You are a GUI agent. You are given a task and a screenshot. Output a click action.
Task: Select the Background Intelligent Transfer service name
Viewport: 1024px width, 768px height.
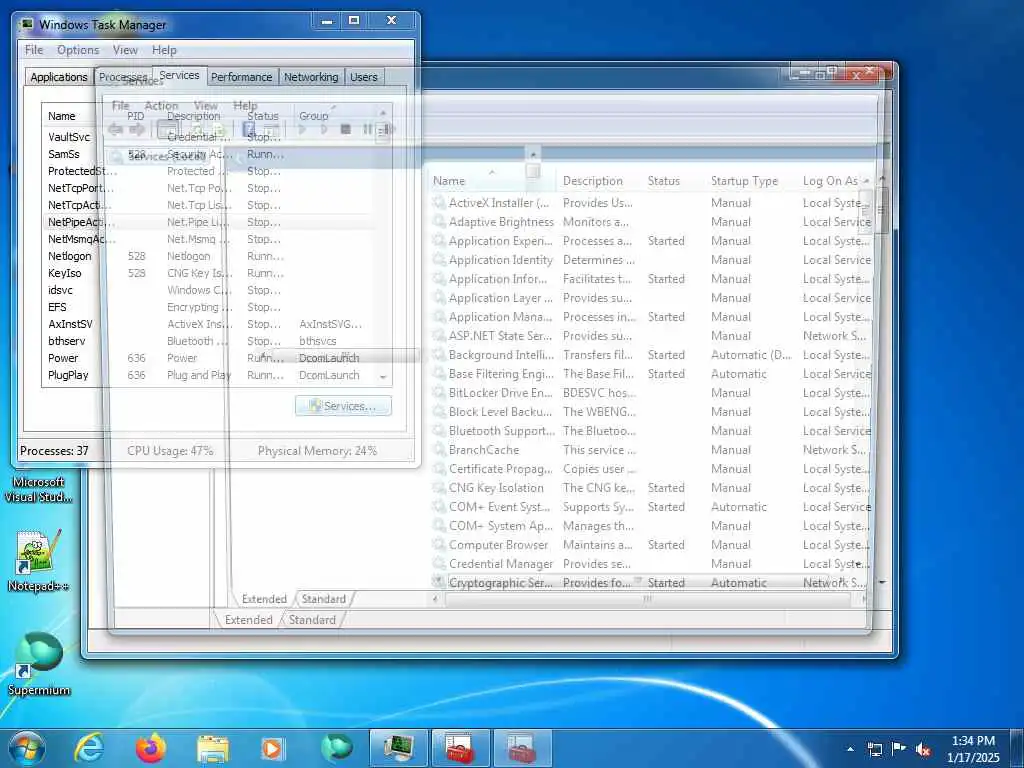coord(501,355)
